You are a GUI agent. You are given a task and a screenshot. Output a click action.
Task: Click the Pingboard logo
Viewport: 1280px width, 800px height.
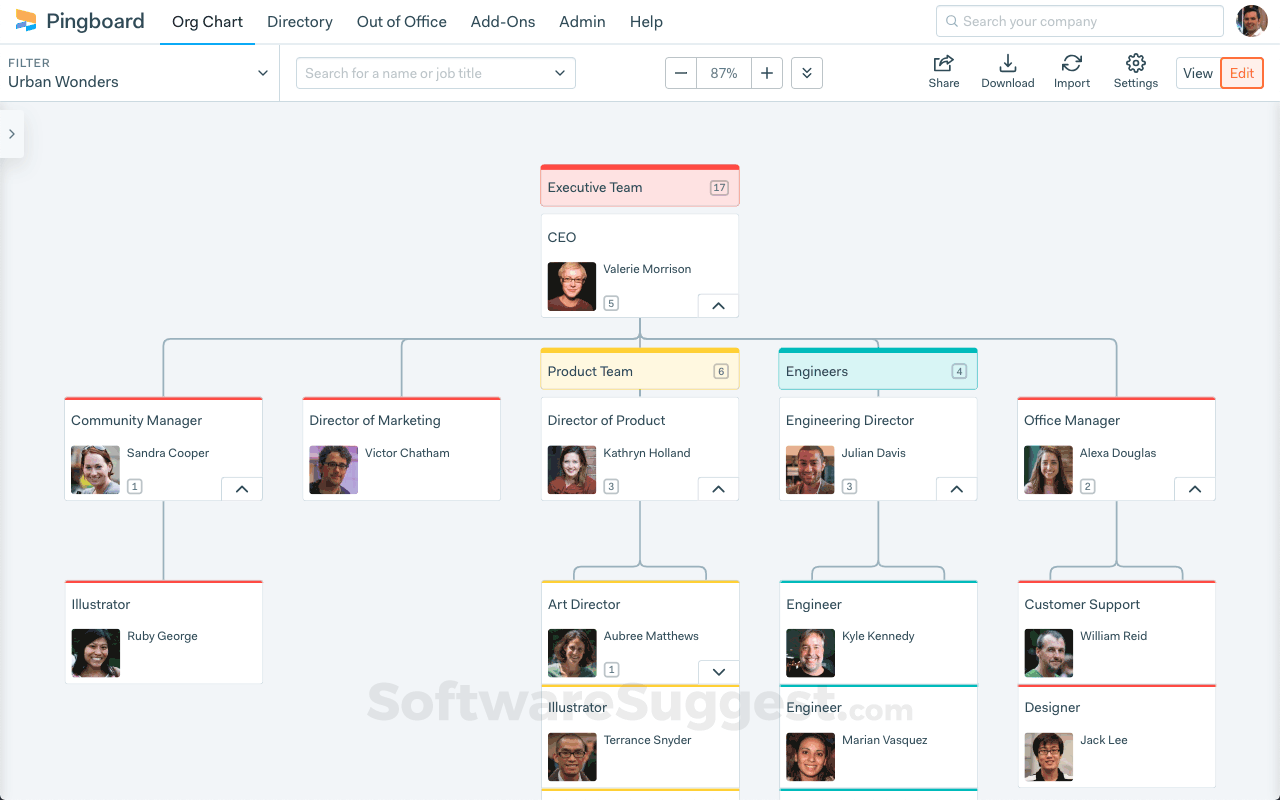coord(80,21)
